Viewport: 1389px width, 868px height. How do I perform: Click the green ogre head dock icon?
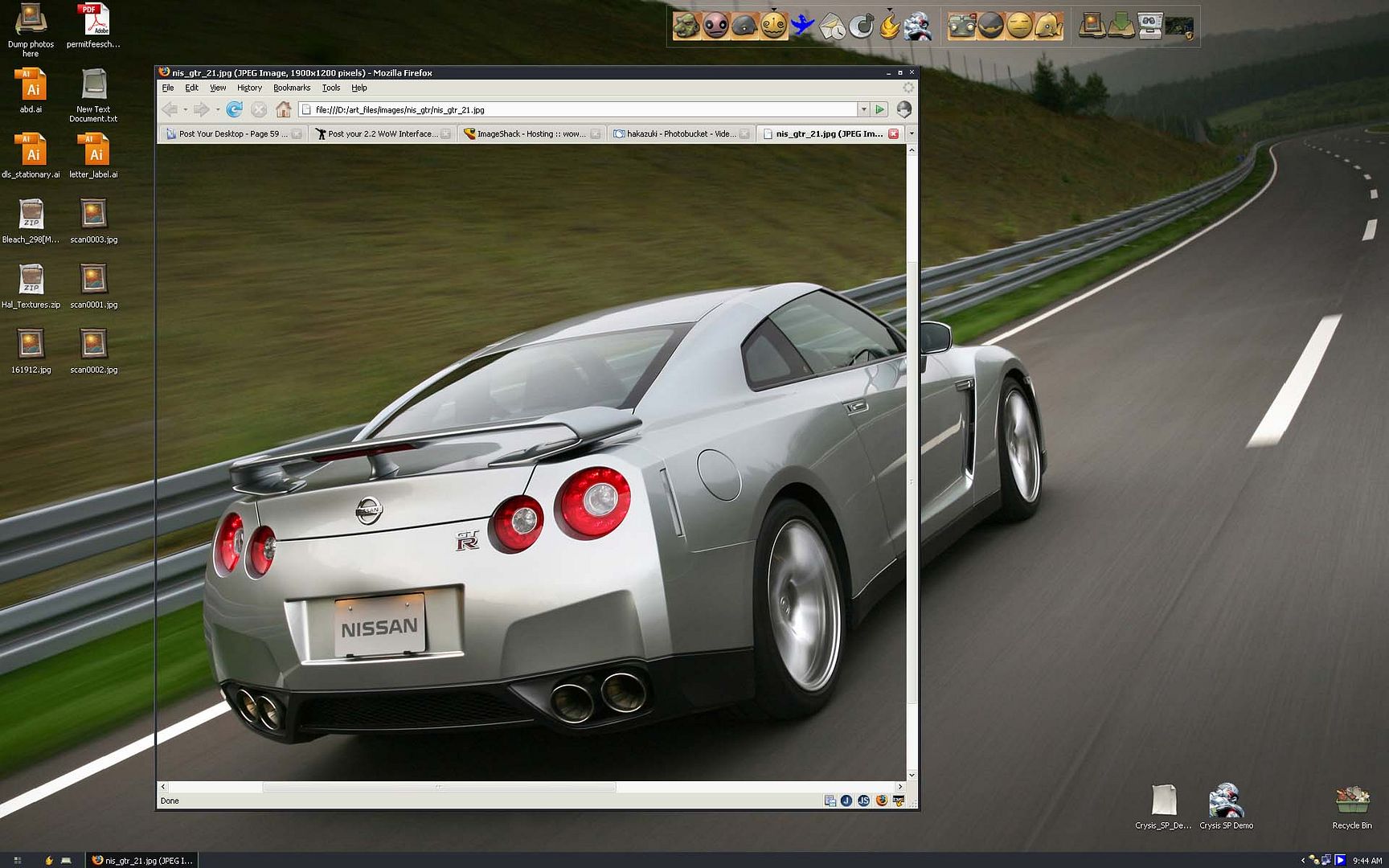point(686,26)
